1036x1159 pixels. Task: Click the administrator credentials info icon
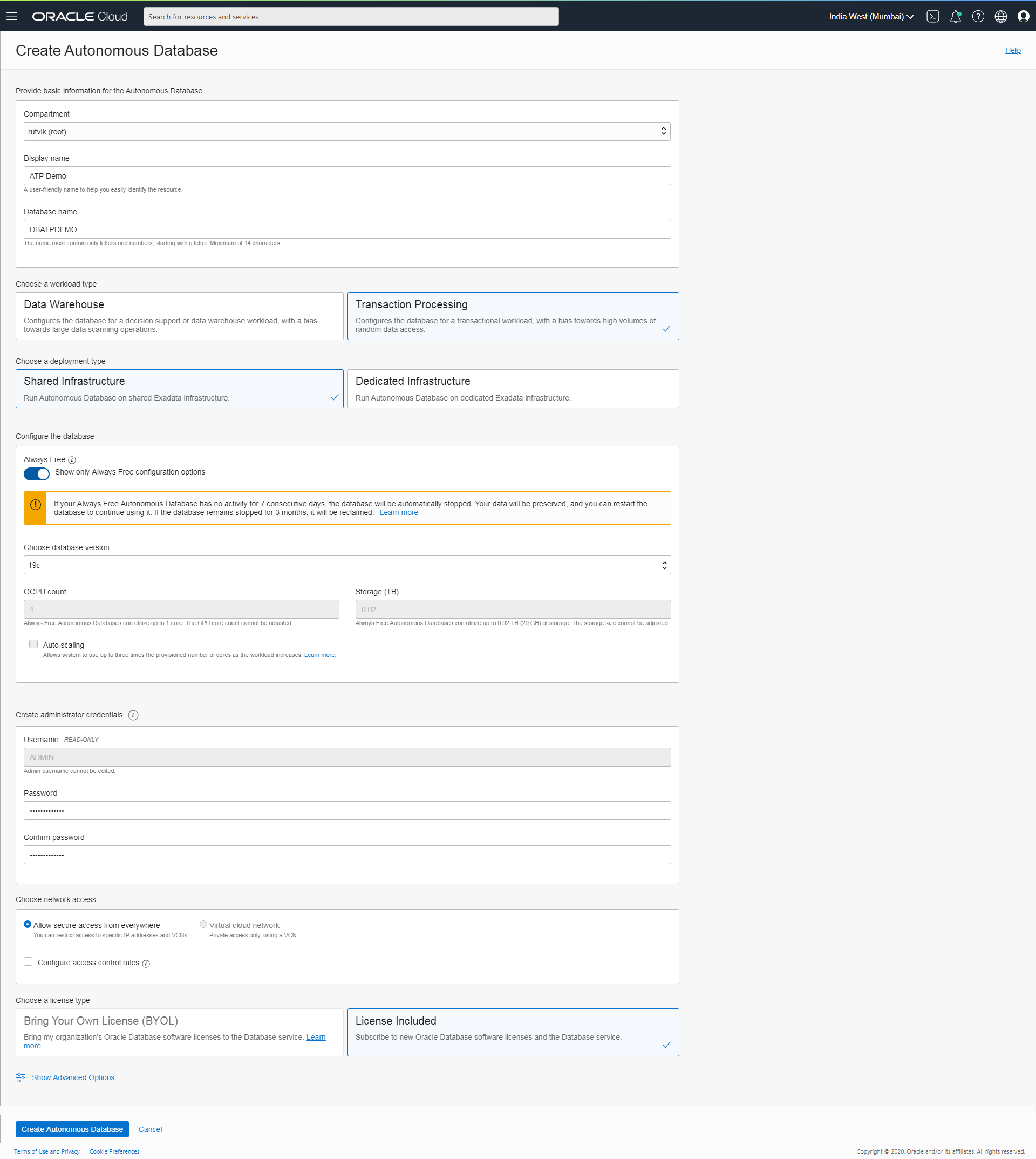pyautogui.click(x=133, y=715)
